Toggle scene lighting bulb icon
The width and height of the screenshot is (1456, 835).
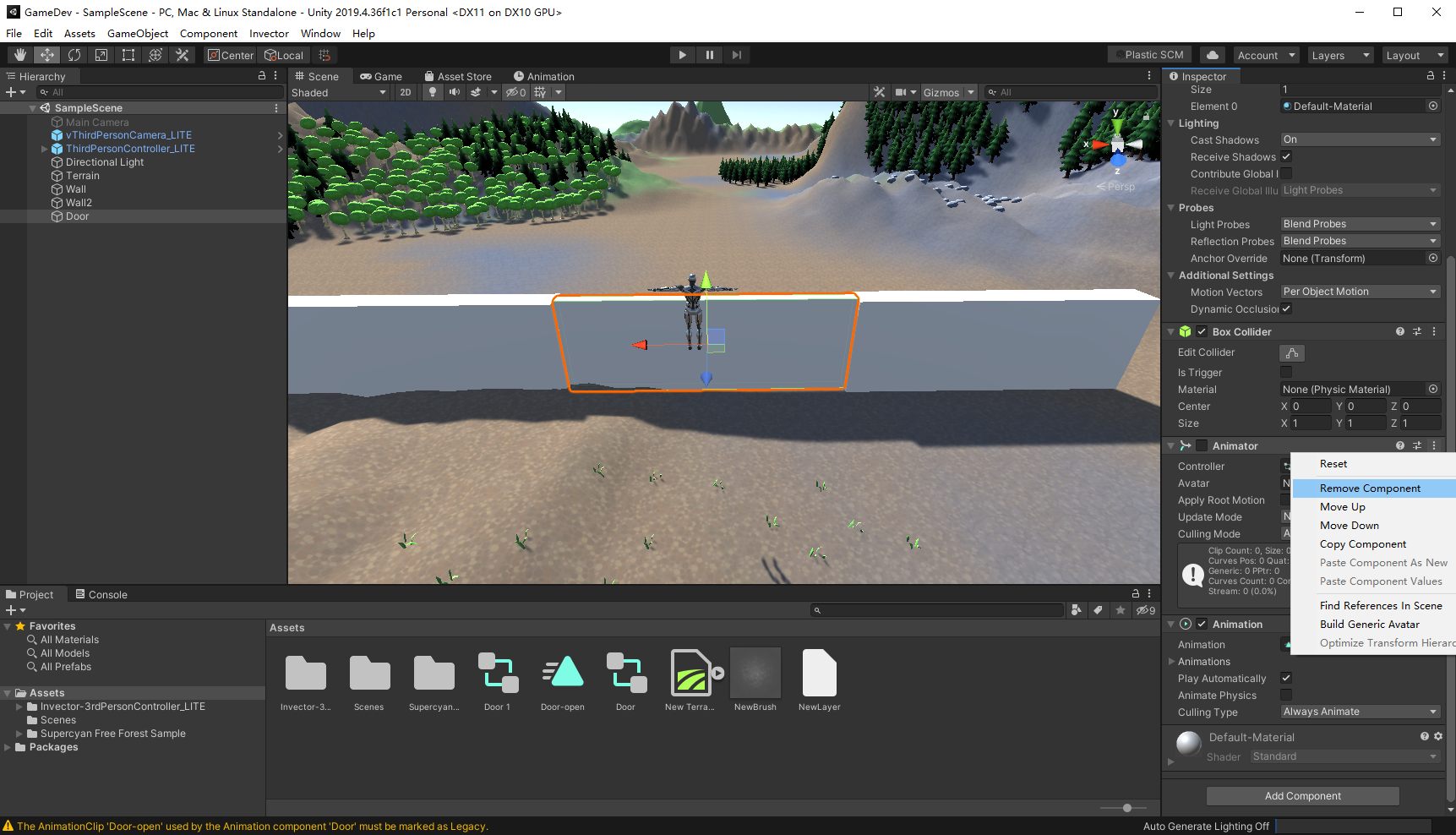point(433,92)
